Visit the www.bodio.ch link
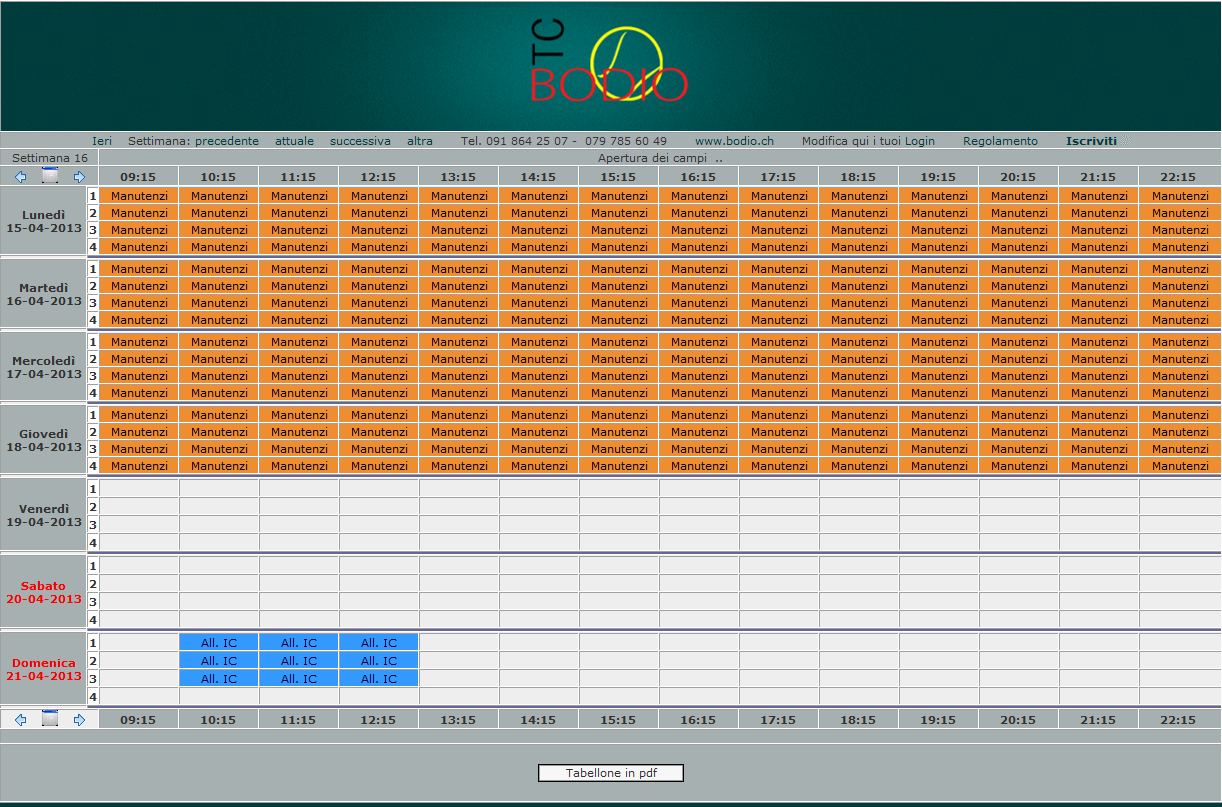The image size is (1222, 807). (734, 141)
